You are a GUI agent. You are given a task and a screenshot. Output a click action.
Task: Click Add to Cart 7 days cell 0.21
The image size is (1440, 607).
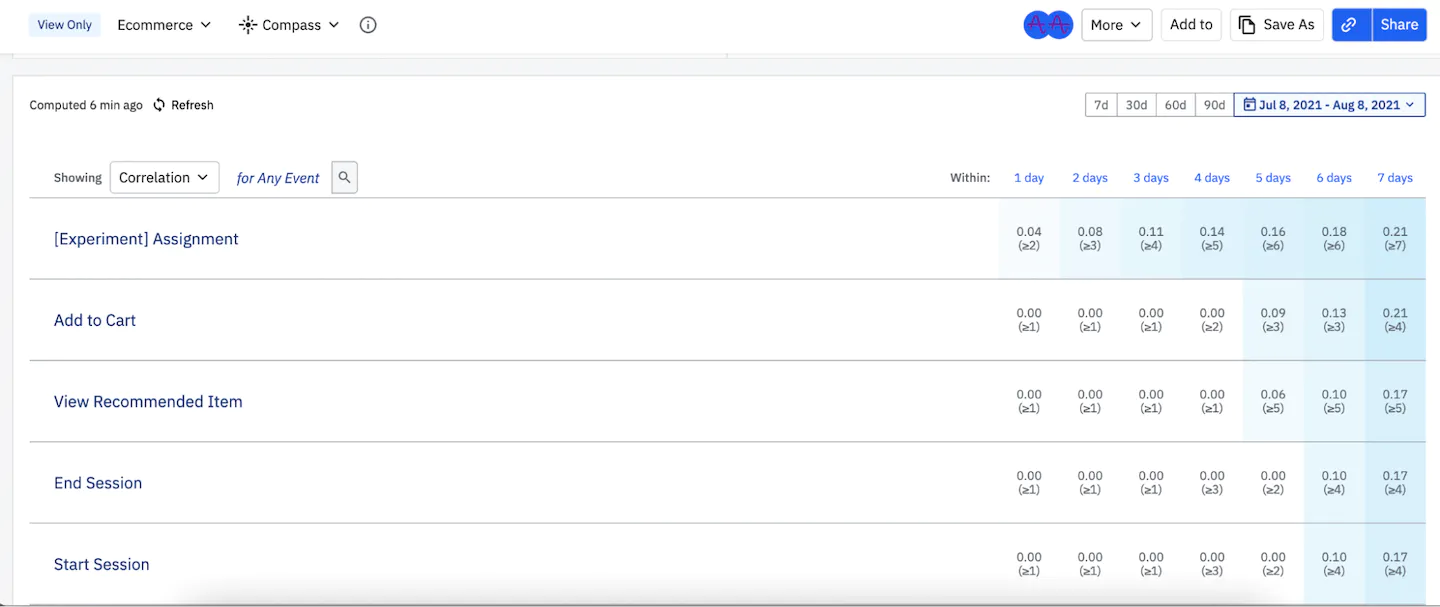(x=1395, y=320)
